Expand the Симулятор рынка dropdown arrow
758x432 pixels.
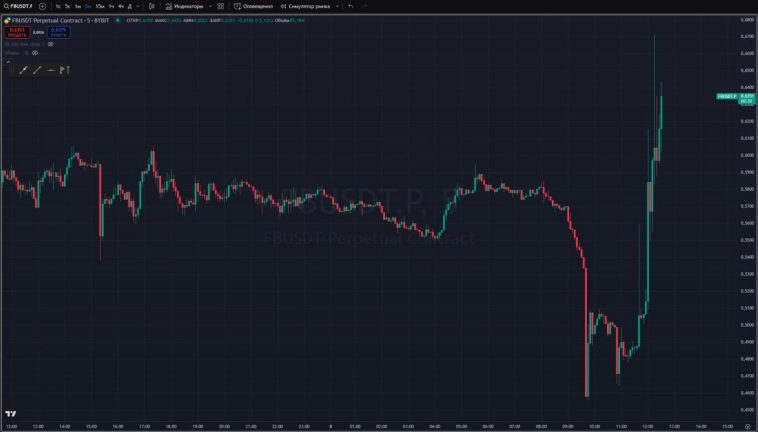(x=337, y=6)
